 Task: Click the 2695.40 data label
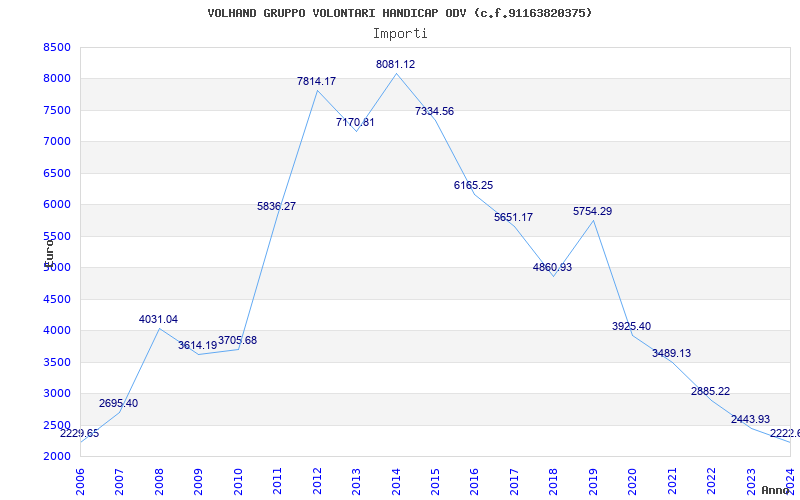[x=118, y=404]
